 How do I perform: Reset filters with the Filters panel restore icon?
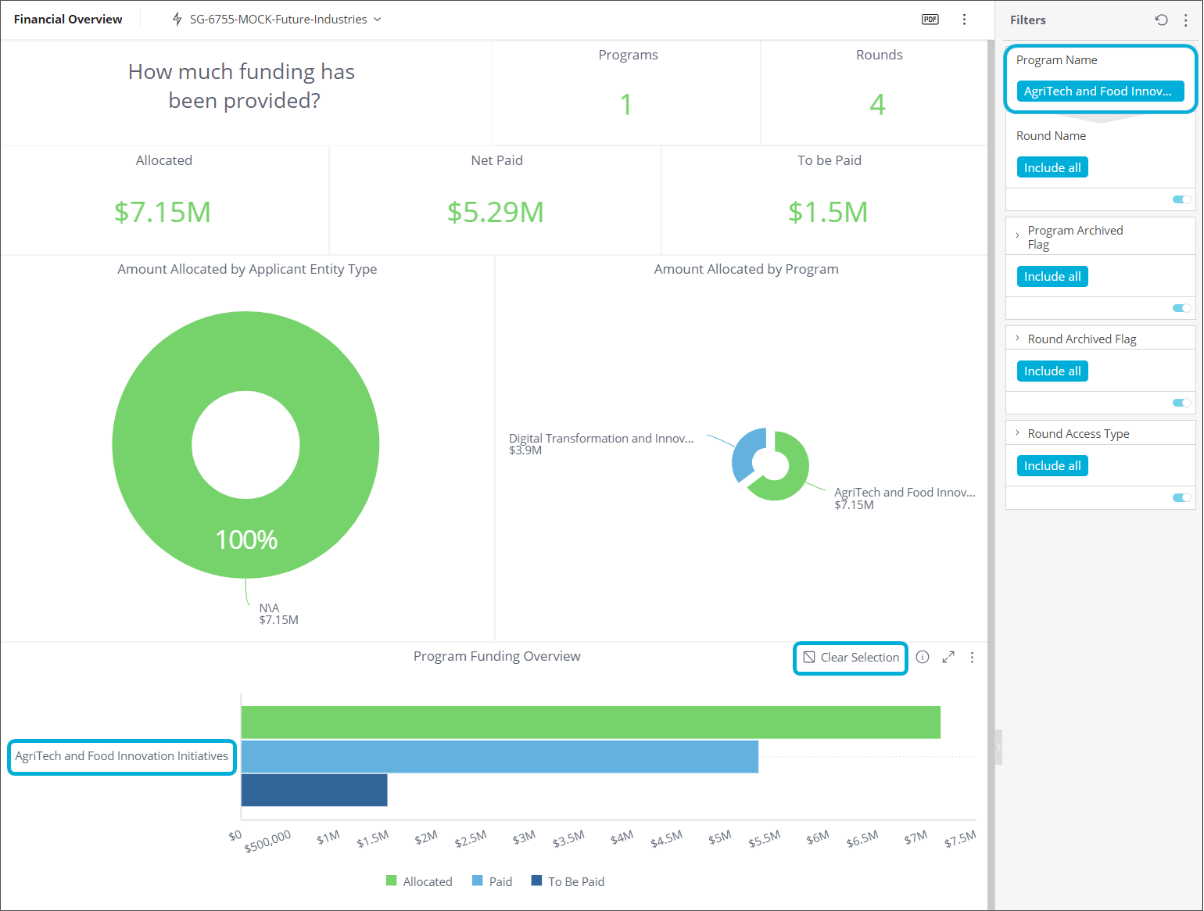(x=1161, y=19)
